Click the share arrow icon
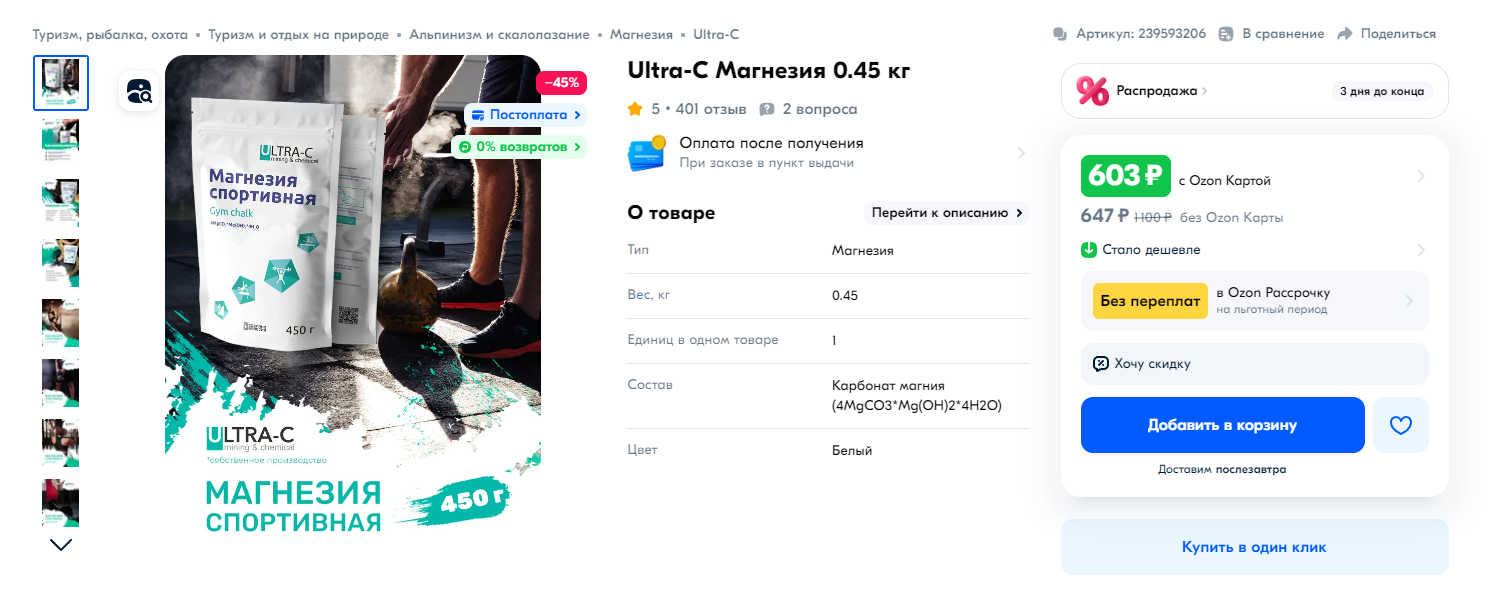1490x591 pixels. (x=1345, y=34)
